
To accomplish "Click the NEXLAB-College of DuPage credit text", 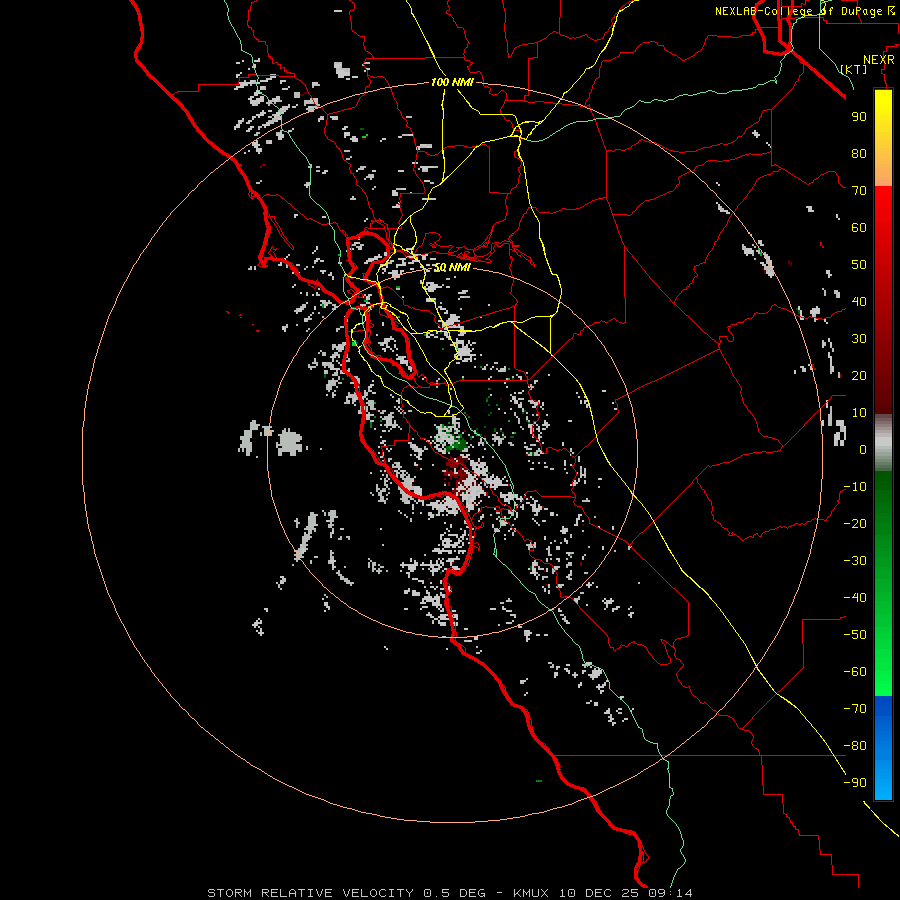I will click(x=806, y=11).
